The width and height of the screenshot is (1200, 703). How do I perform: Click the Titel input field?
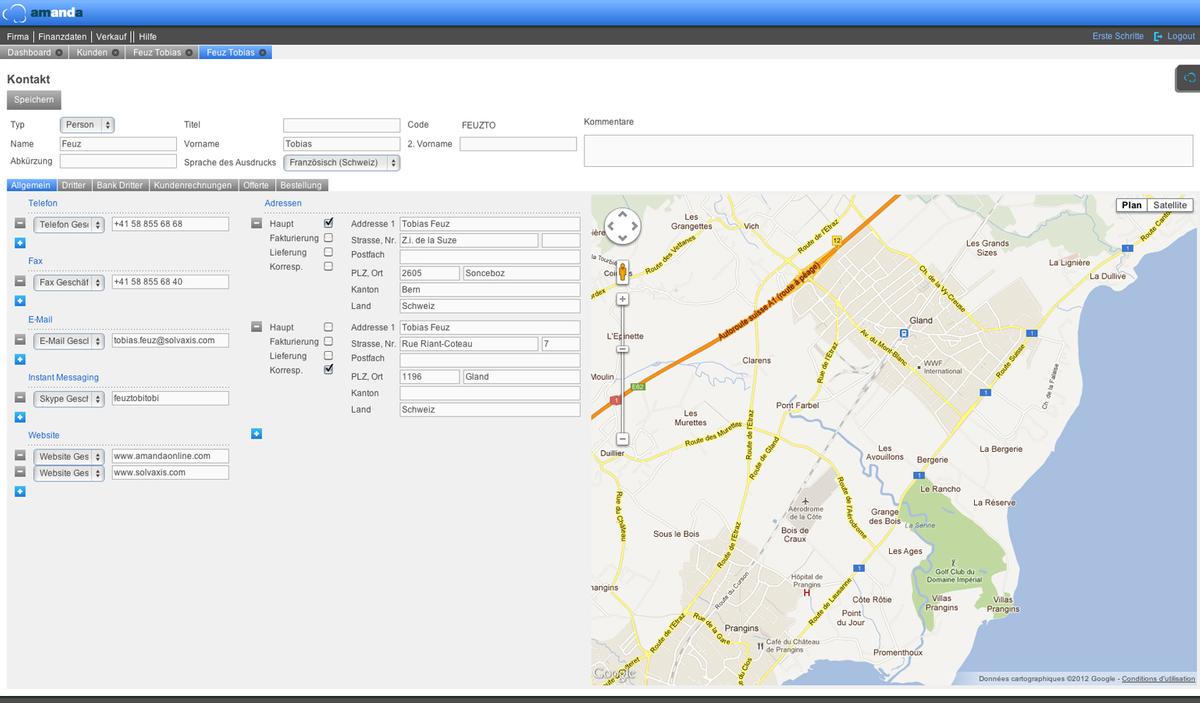click(342, 126)
